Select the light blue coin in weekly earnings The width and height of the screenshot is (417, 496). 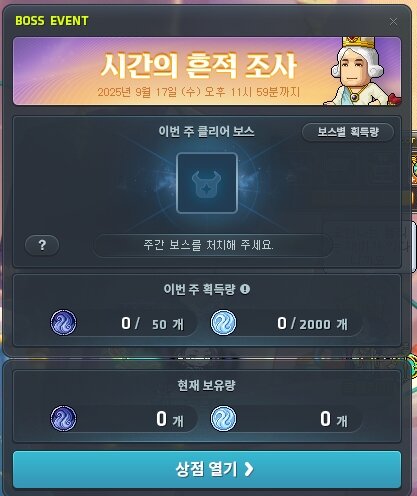click(x=223, y=323)
